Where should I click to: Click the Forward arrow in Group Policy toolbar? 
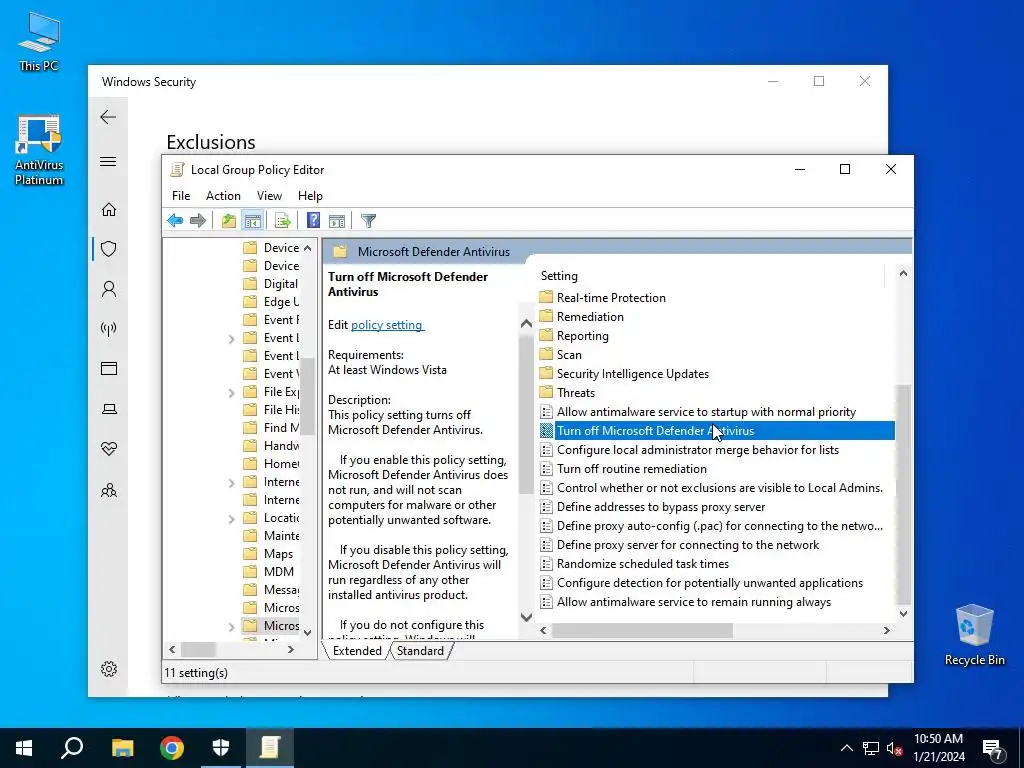coord(198,221)
